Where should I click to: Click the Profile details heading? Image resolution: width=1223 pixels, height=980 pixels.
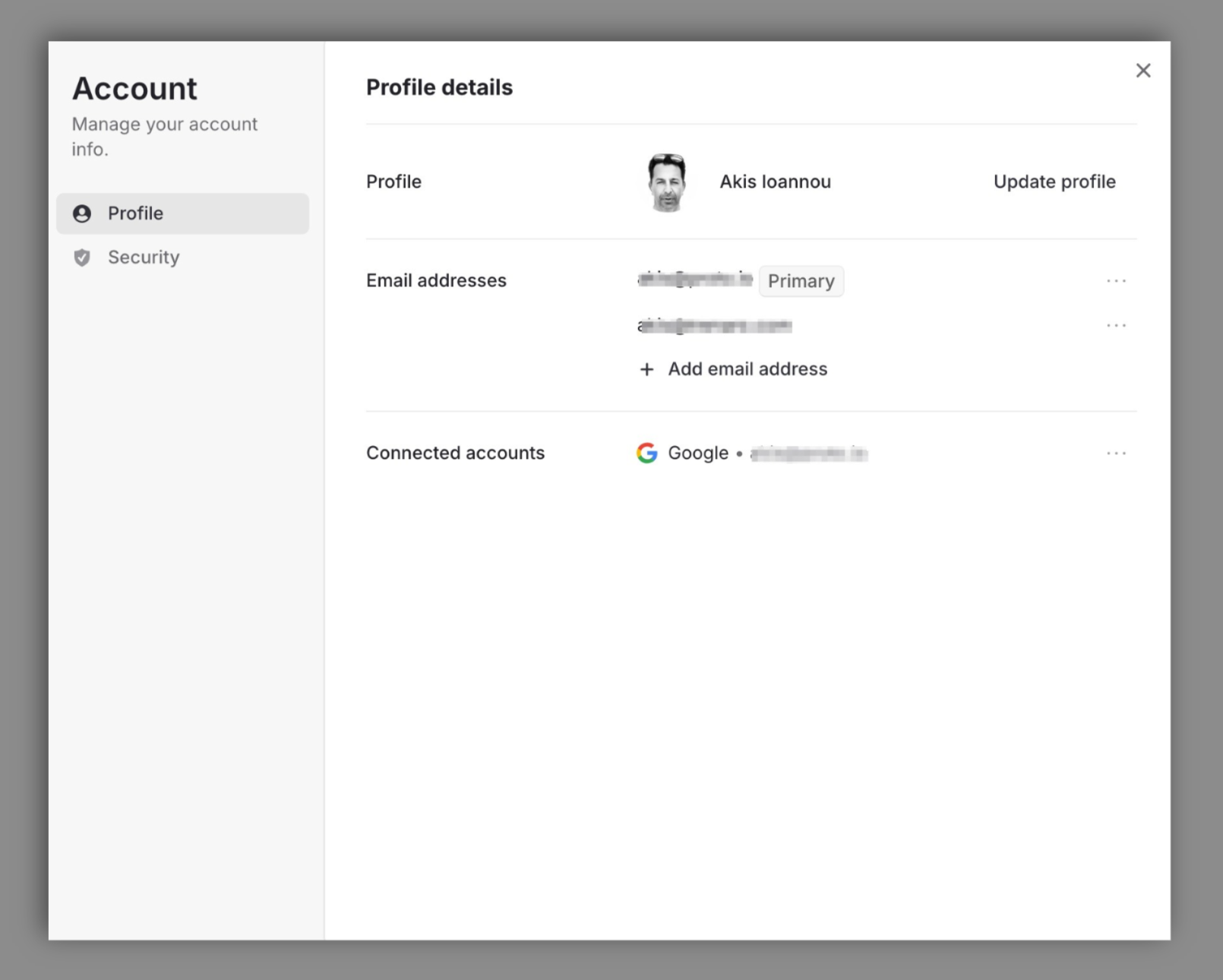tap(439, 87)
